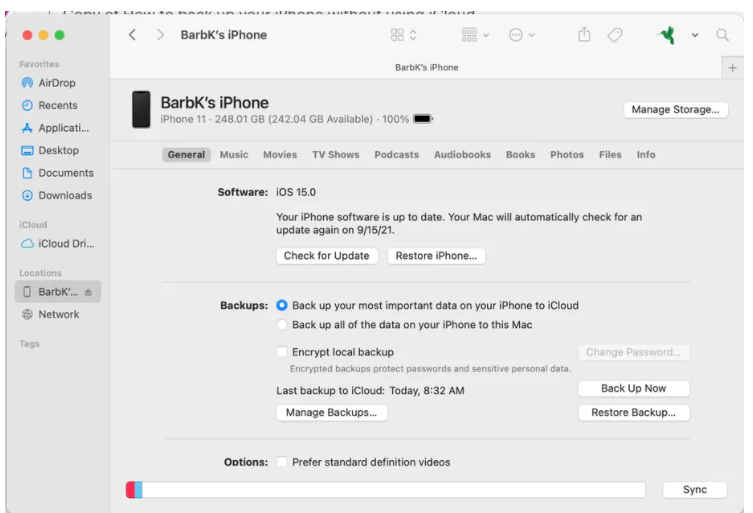Add a new tab with plus icon
This screenshot has width=753, height=513.
(x=732, y=67)
